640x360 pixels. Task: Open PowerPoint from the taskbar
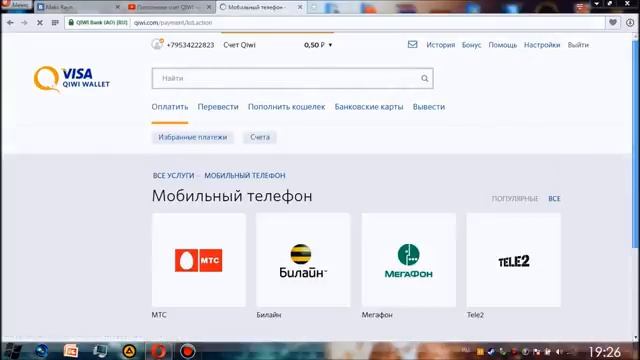pos(71,351)
